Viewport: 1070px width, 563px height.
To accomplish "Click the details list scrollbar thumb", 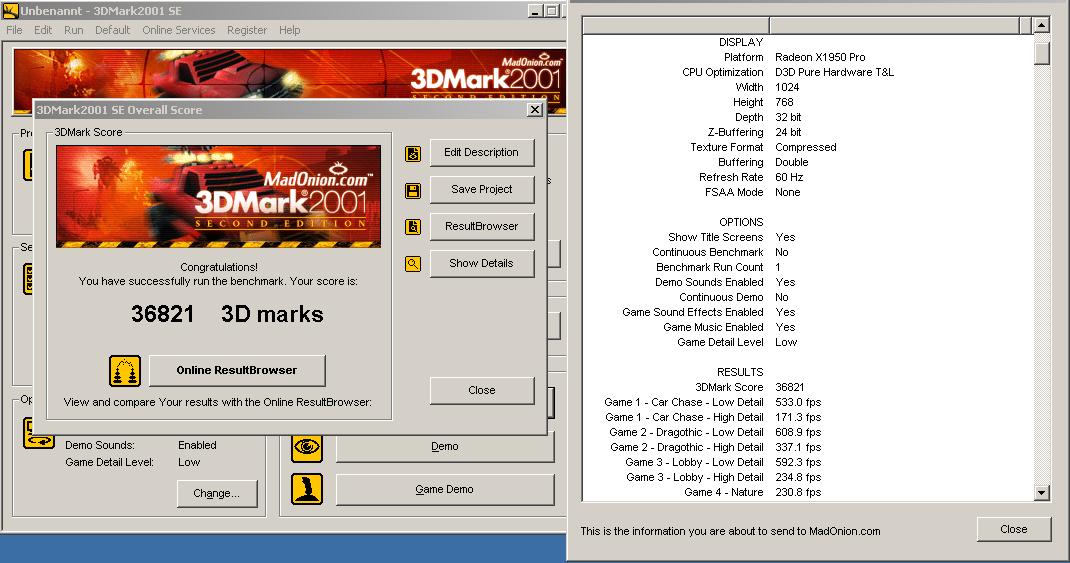I will tap(1041, 53).
